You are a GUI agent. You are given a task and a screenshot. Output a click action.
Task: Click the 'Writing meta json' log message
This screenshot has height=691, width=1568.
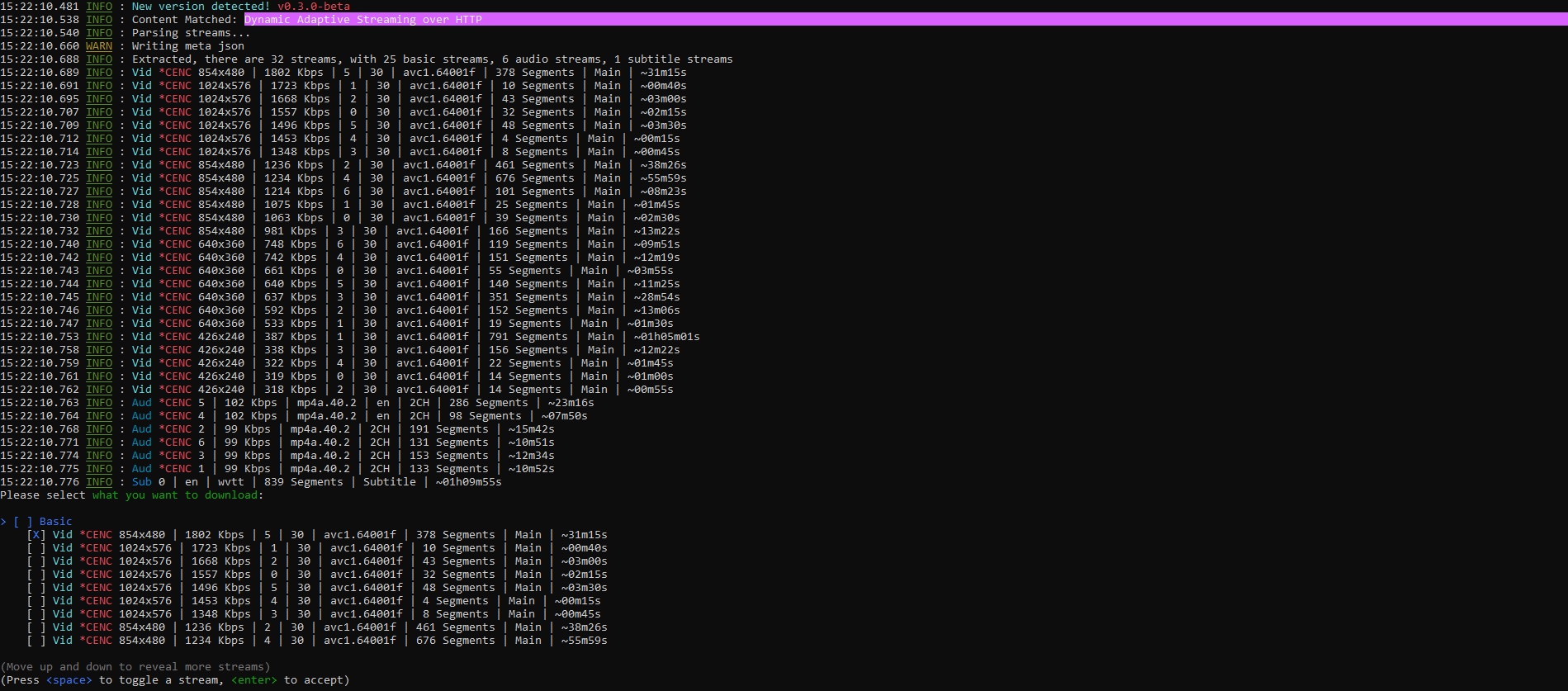188,46
